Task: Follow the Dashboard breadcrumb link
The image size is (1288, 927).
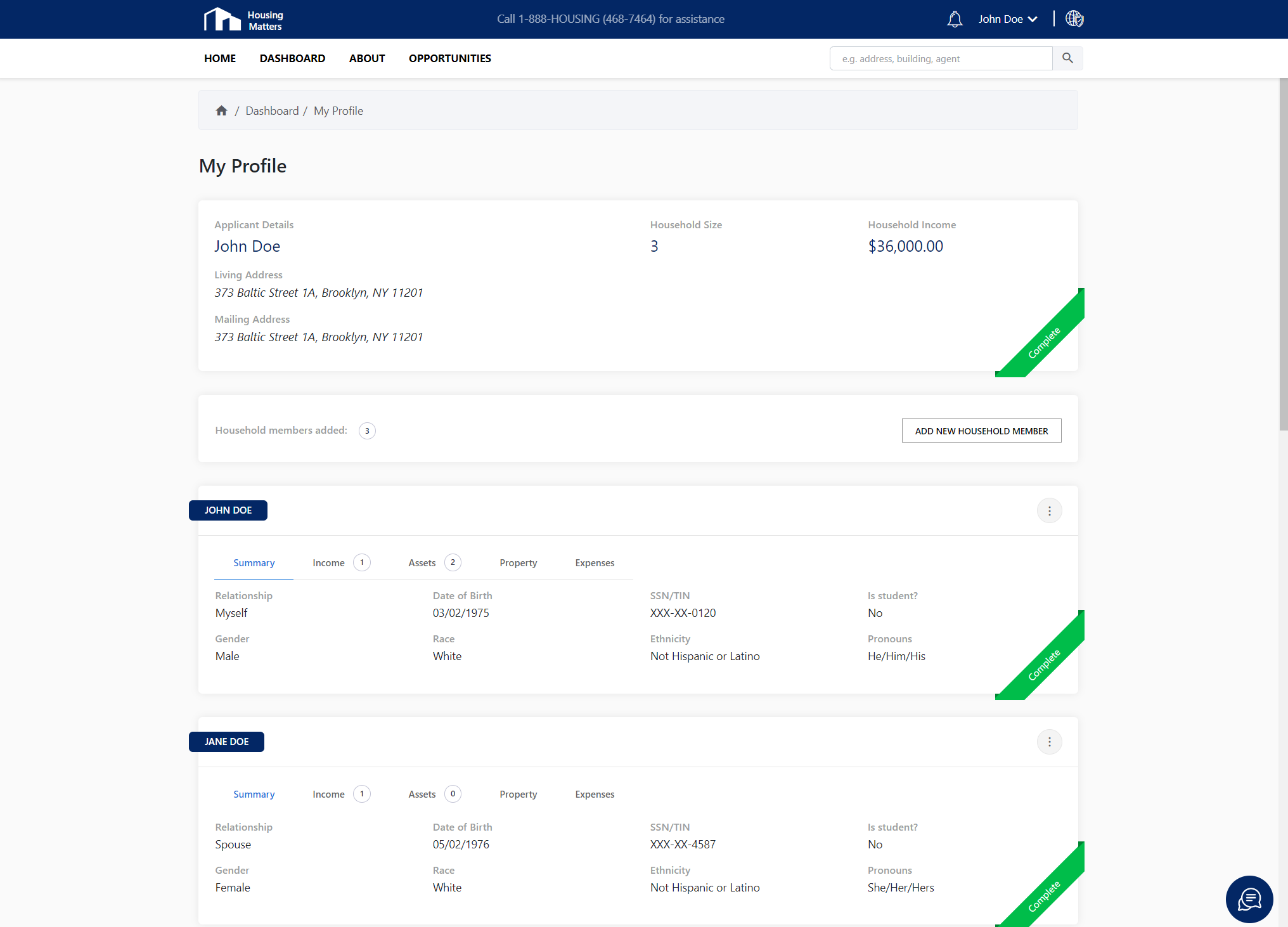Action: pyautogui.click(x=272, y=111)
